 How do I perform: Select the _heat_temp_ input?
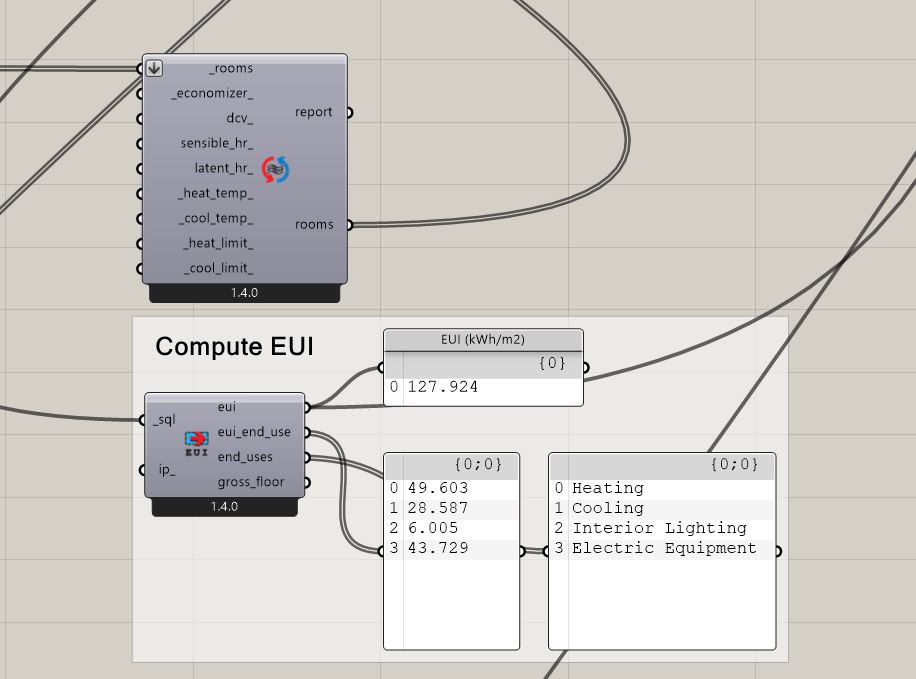point(216,193)
